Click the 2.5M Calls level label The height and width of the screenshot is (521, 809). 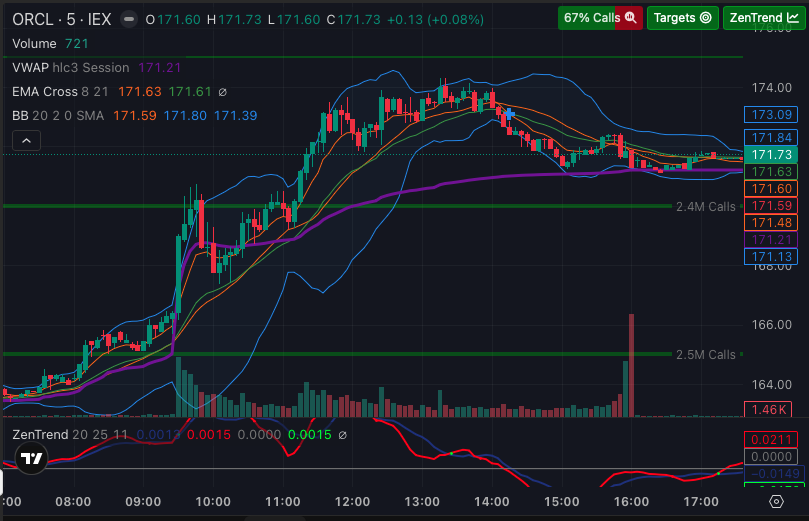(x=705, y=355)
